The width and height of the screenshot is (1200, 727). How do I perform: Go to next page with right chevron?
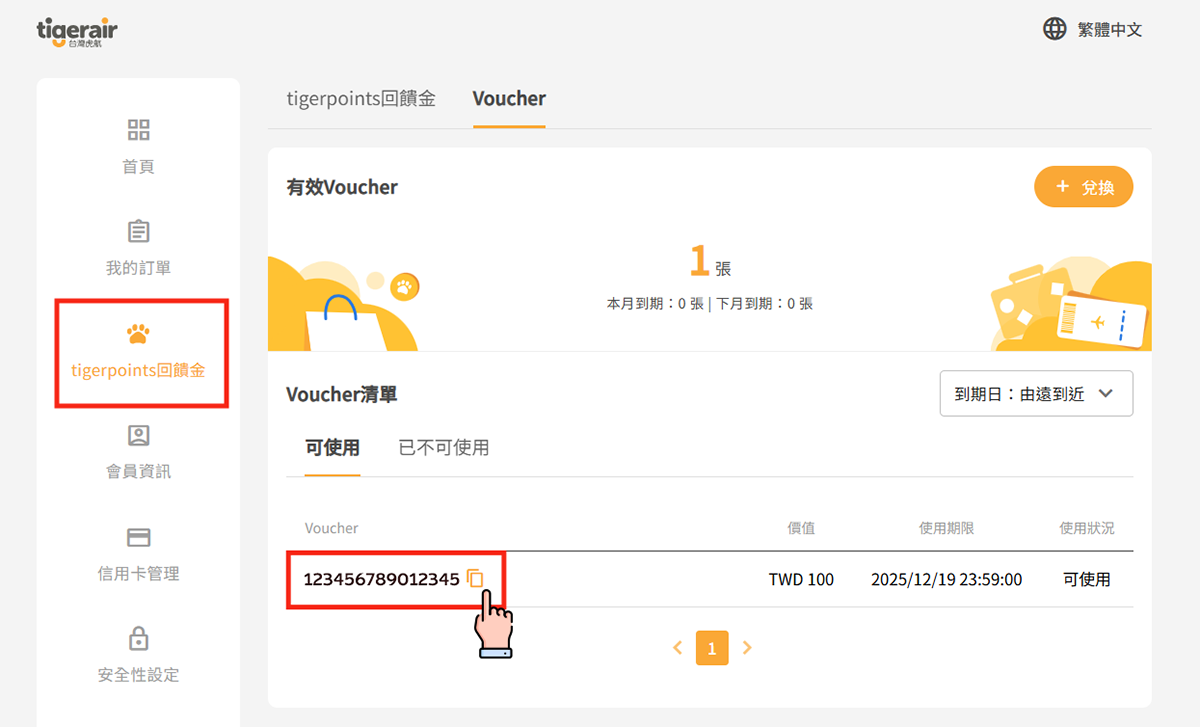coord(747,648)
